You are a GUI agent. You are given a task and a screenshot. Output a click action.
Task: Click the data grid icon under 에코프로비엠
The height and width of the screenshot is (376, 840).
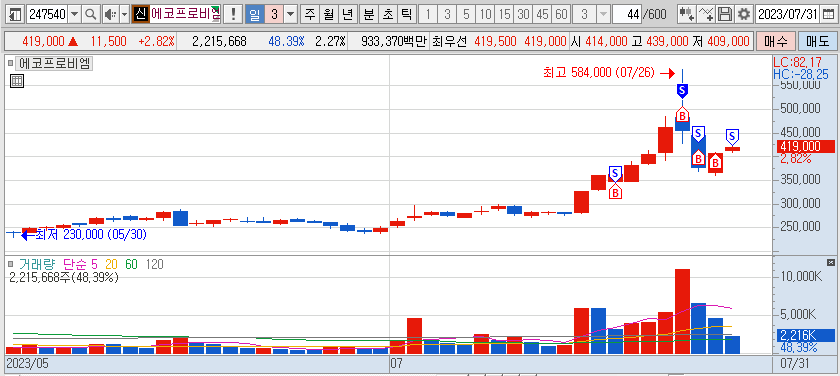(x=16, y=81)
